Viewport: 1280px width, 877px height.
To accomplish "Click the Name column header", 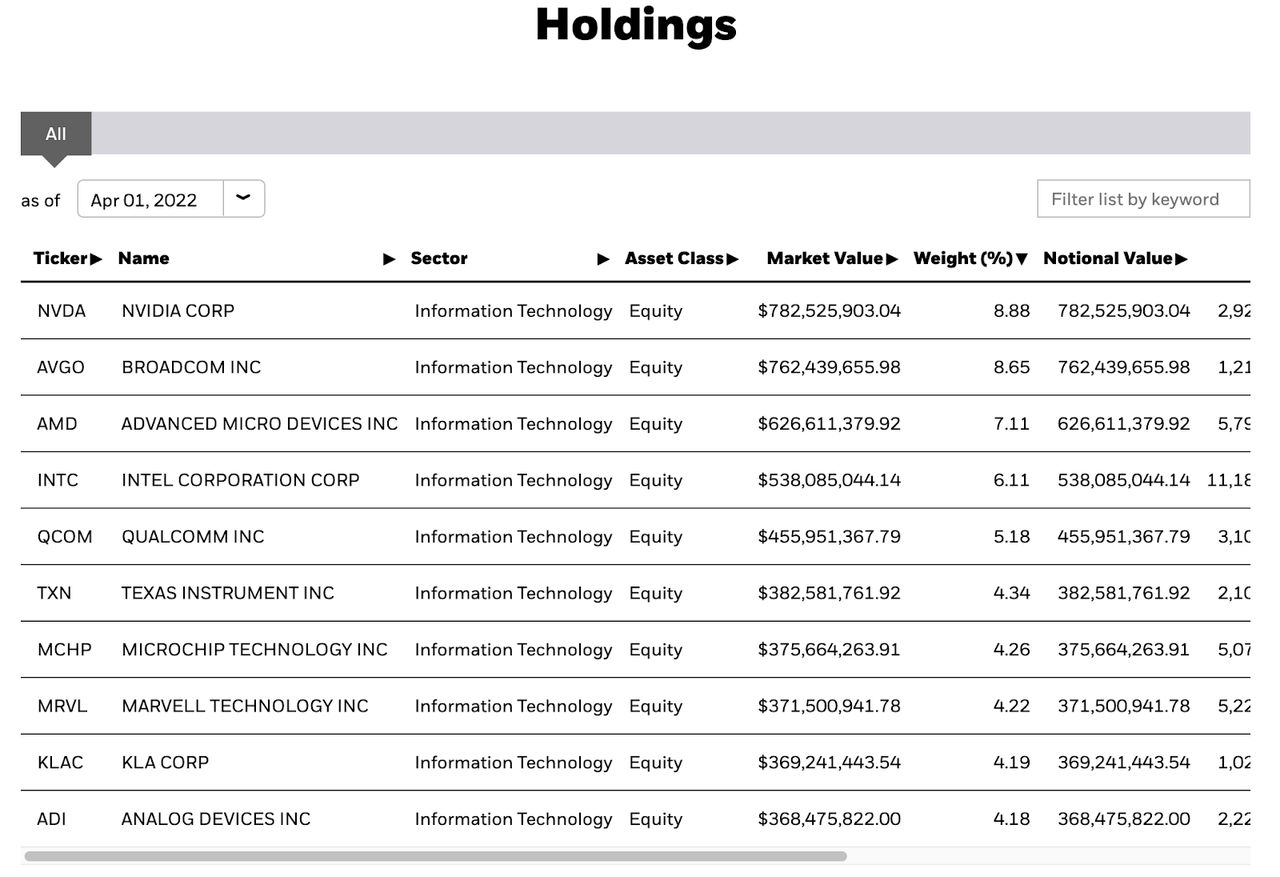I will coord(144,258).
